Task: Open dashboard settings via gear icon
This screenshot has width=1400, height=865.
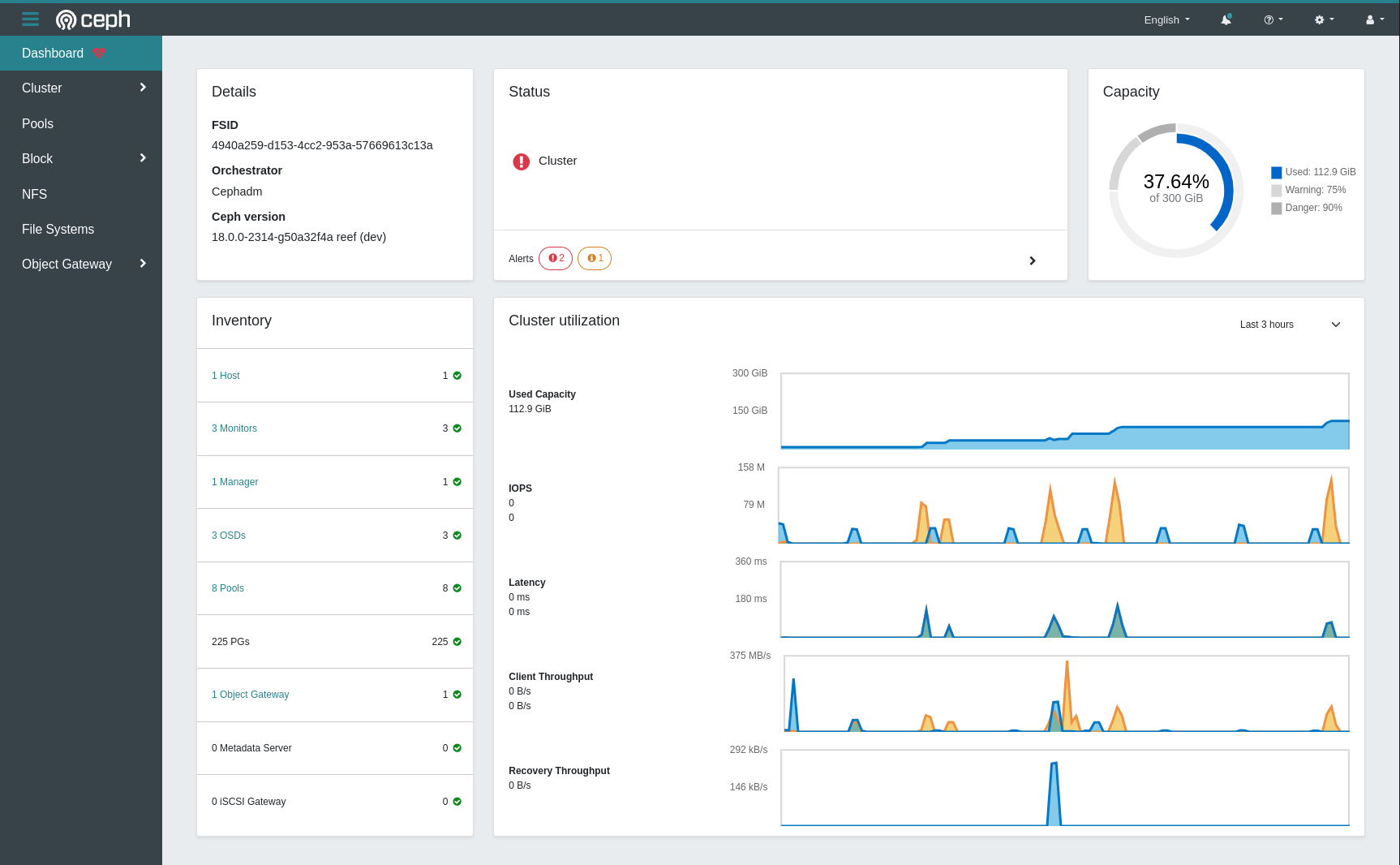Action: 1323,19
